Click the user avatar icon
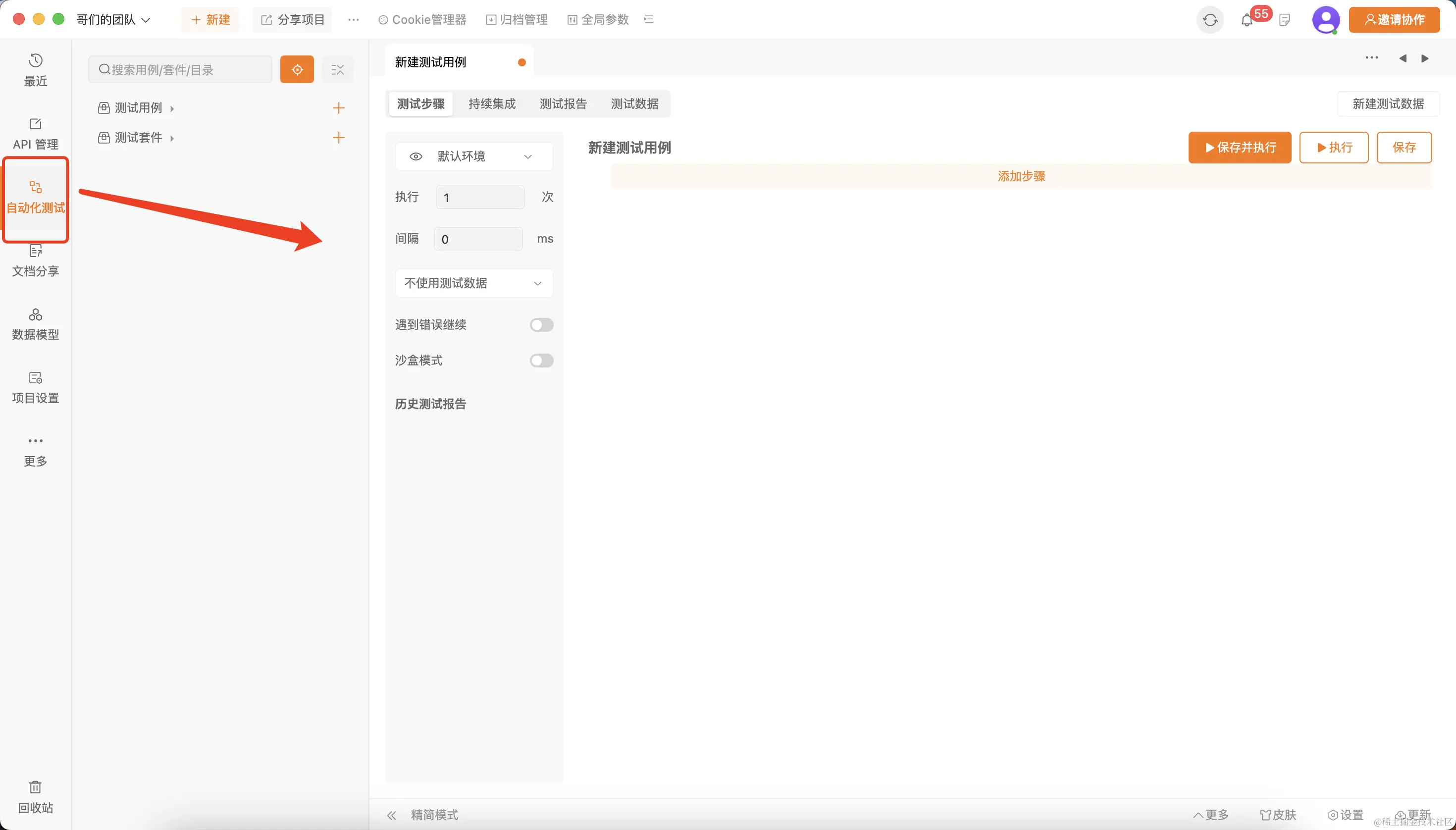 [1325, 20]
